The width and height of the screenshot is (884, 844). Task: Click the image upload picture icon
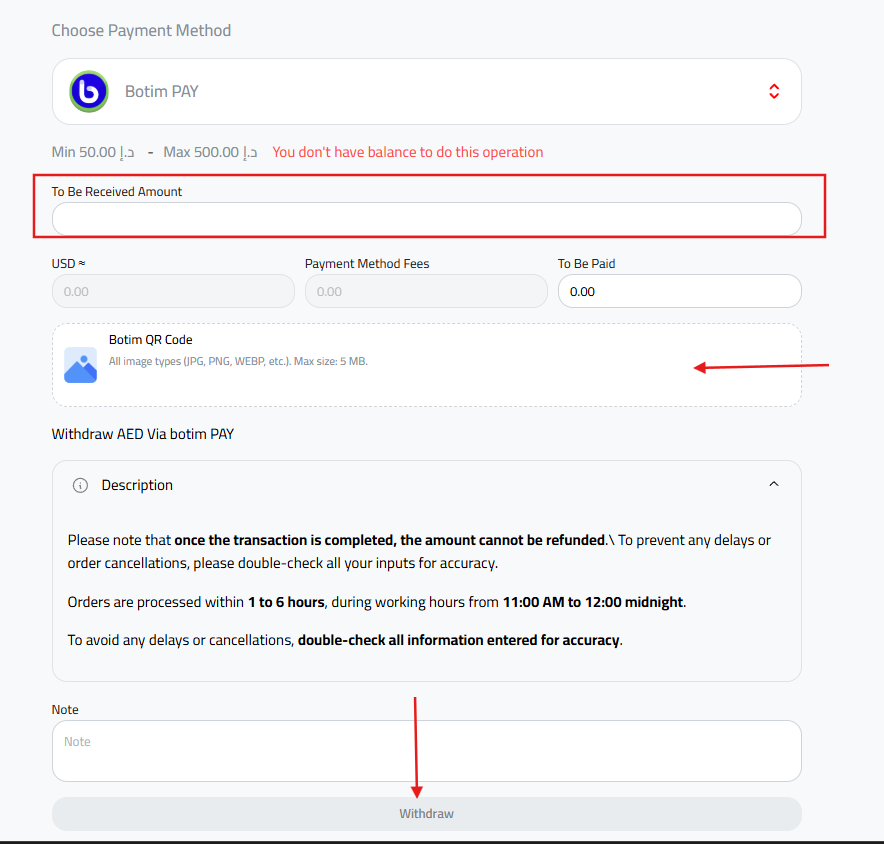(80, 365)
